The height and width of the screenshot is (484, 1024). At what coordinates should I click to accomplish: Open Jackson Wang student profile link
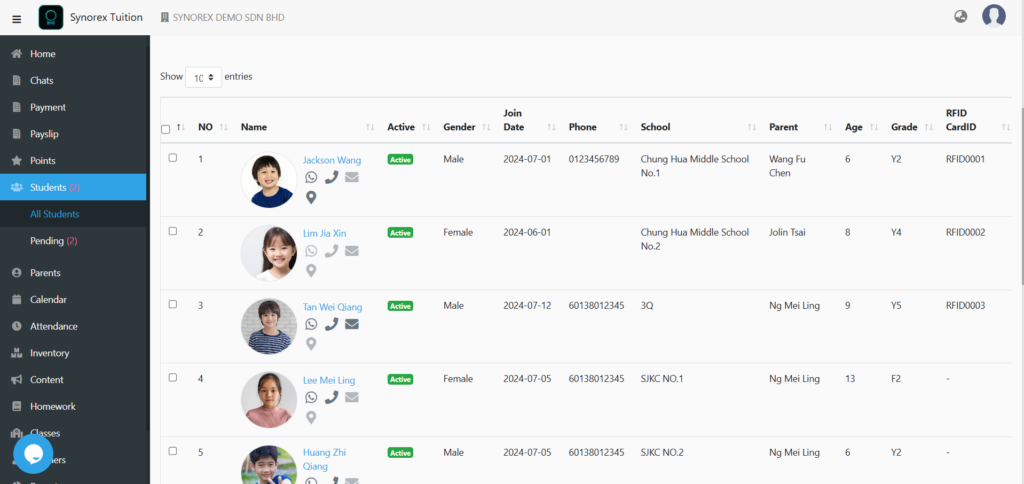[332, 160]
